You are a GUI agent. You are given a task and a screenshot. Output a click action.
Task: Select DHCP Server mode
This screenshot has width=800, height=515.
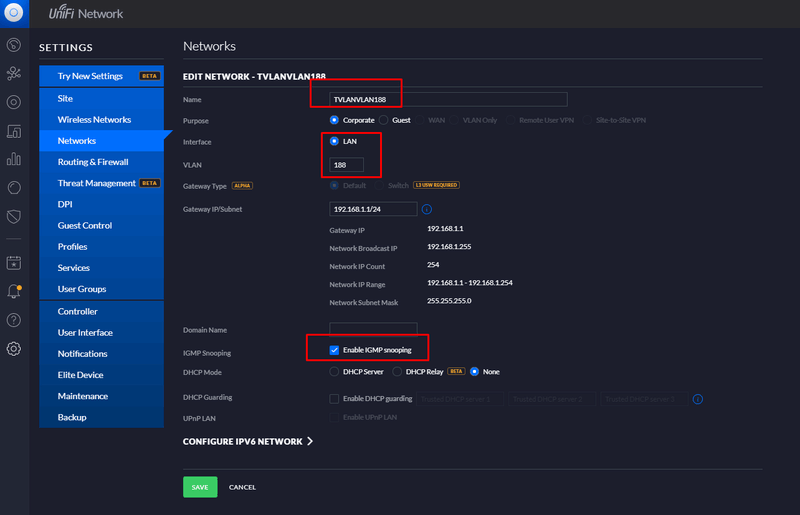pos(334,372)
